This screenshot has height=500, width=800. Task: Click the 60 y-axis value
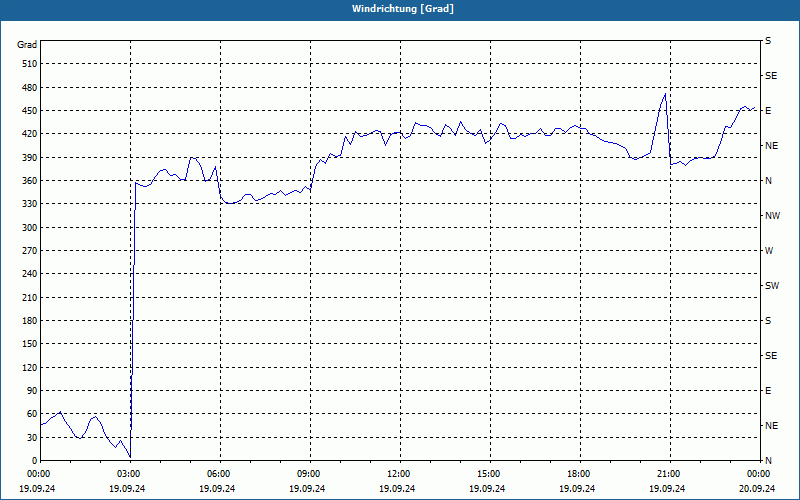coord(32,414)
